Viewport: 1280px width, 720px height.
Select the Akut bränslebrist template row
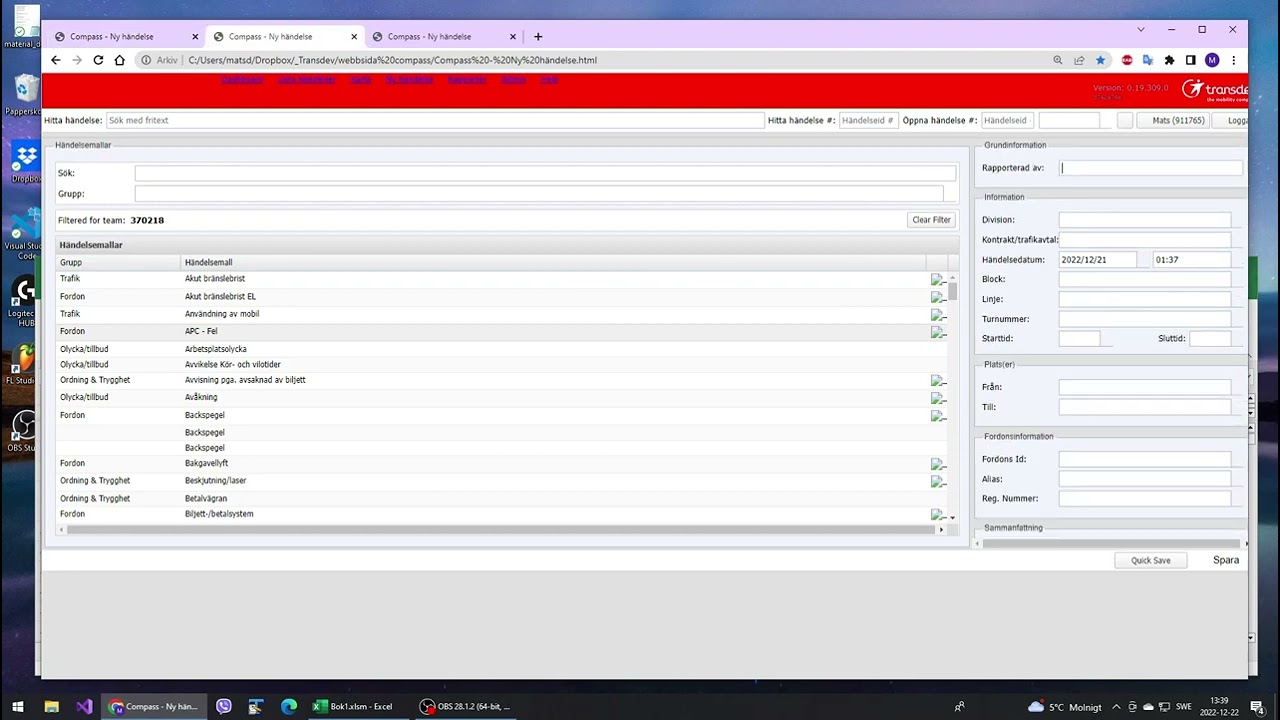502,279
